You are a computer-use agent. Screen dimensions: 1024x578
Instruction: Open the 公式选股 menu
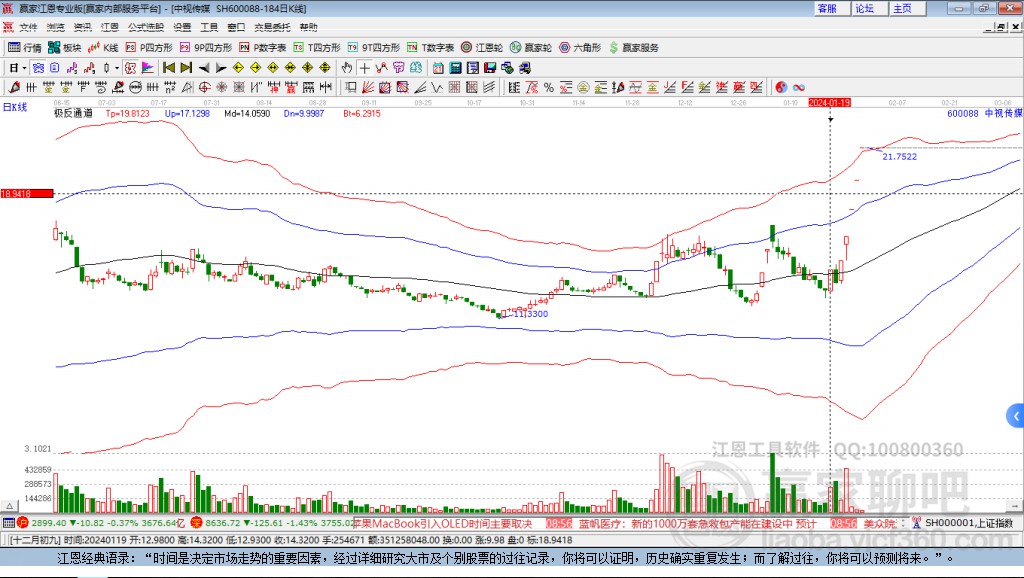(x=145, y=27)
